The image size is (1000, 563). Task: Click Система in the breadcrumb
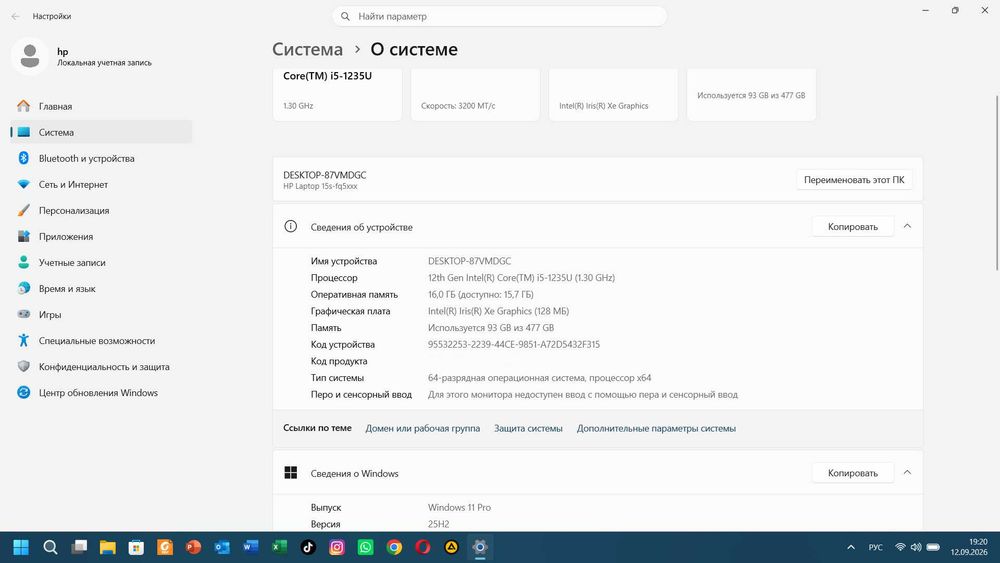coord(307,49)
